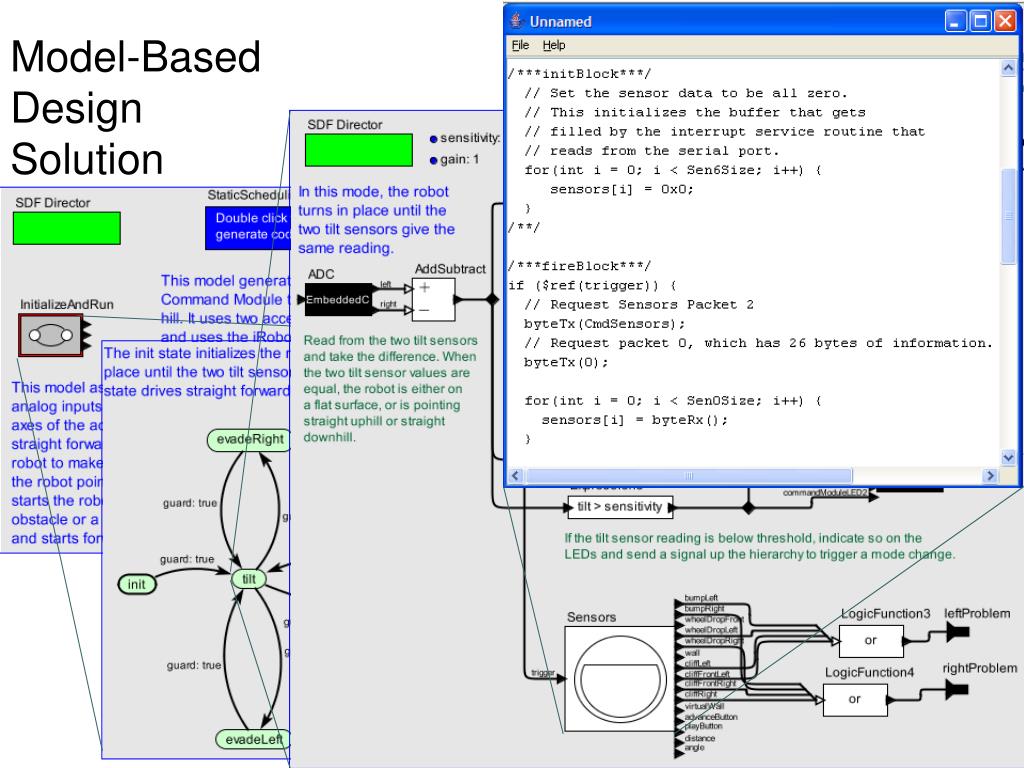The height and width of the screenshot is (768, 1024).
Task: Click the blue StaticScheduling code generator box
Action: coord(248,228)
